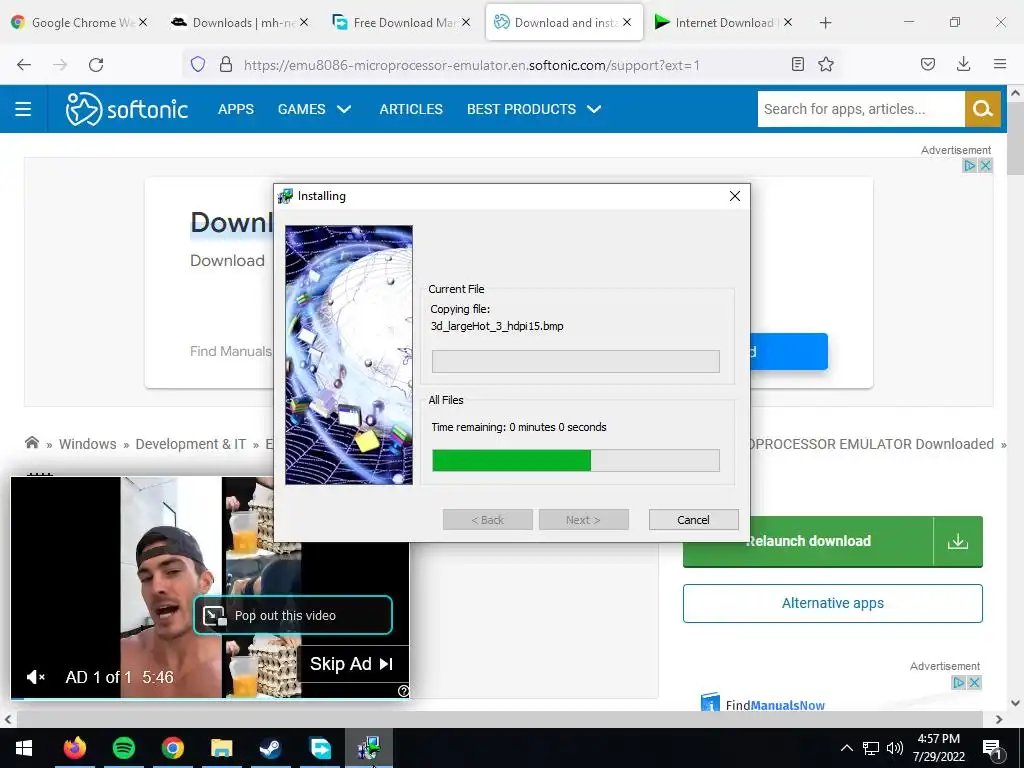Screen dimensions: 1024x768
Task: Click the home breadcrumb icon
Action: click(31, 443)
